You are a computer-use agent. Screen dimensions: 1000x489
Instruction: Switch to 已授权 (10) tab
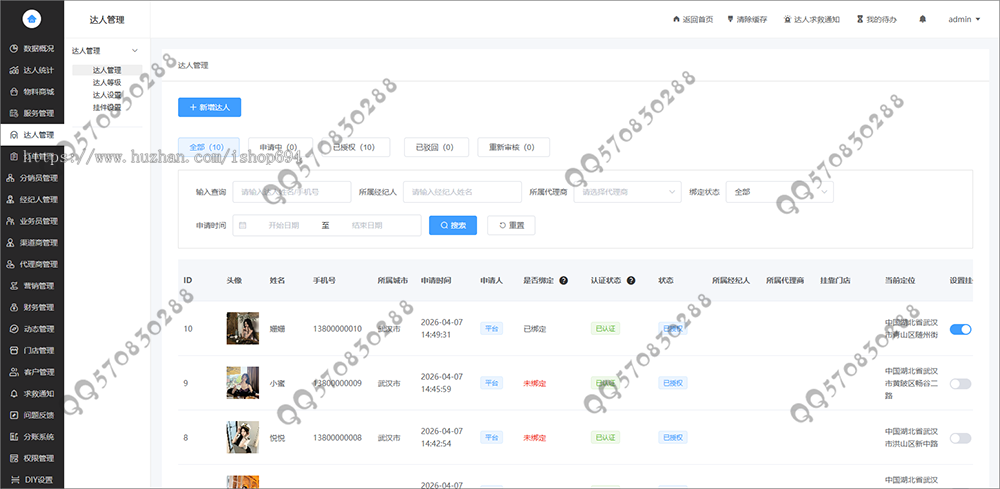[x=357, y=147]
